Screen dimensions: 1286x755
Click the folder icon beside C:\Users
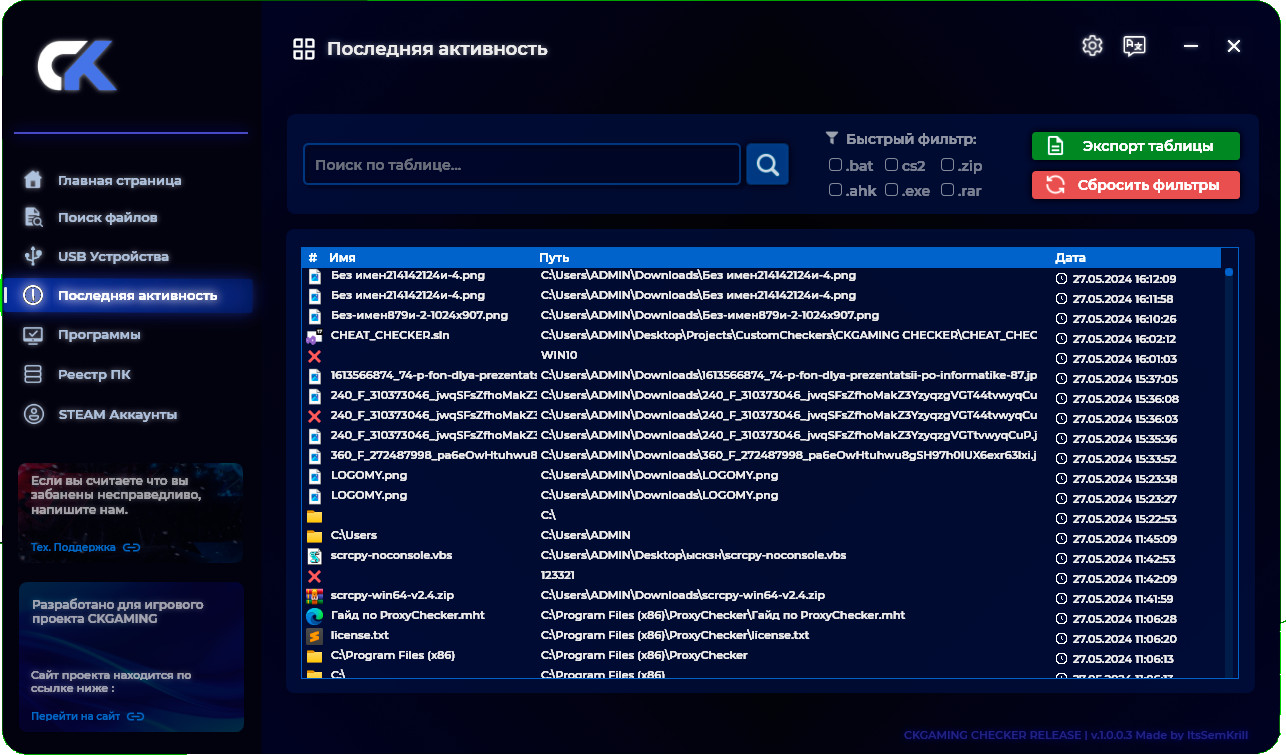tap(314, 536)
